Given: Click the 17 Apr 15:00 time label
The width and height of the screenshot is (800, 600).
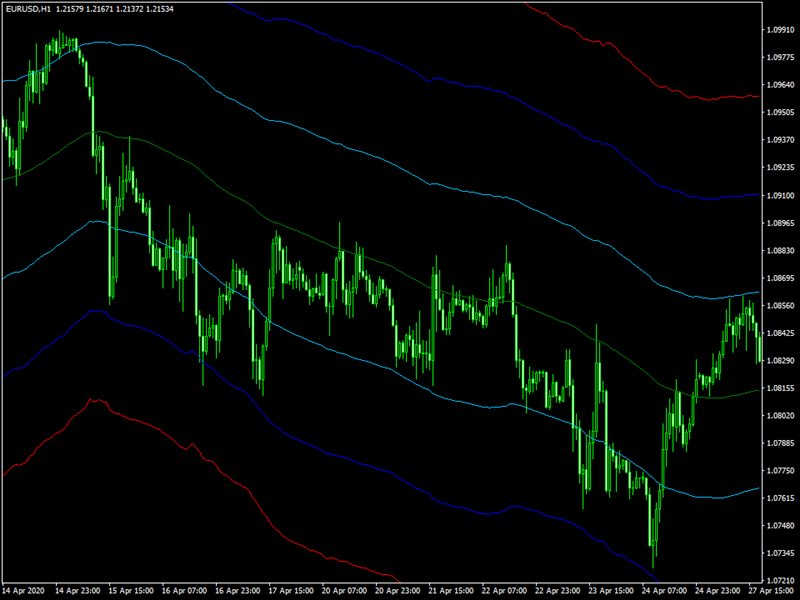Looking at the screenshot, I should [x=291, y=591].
